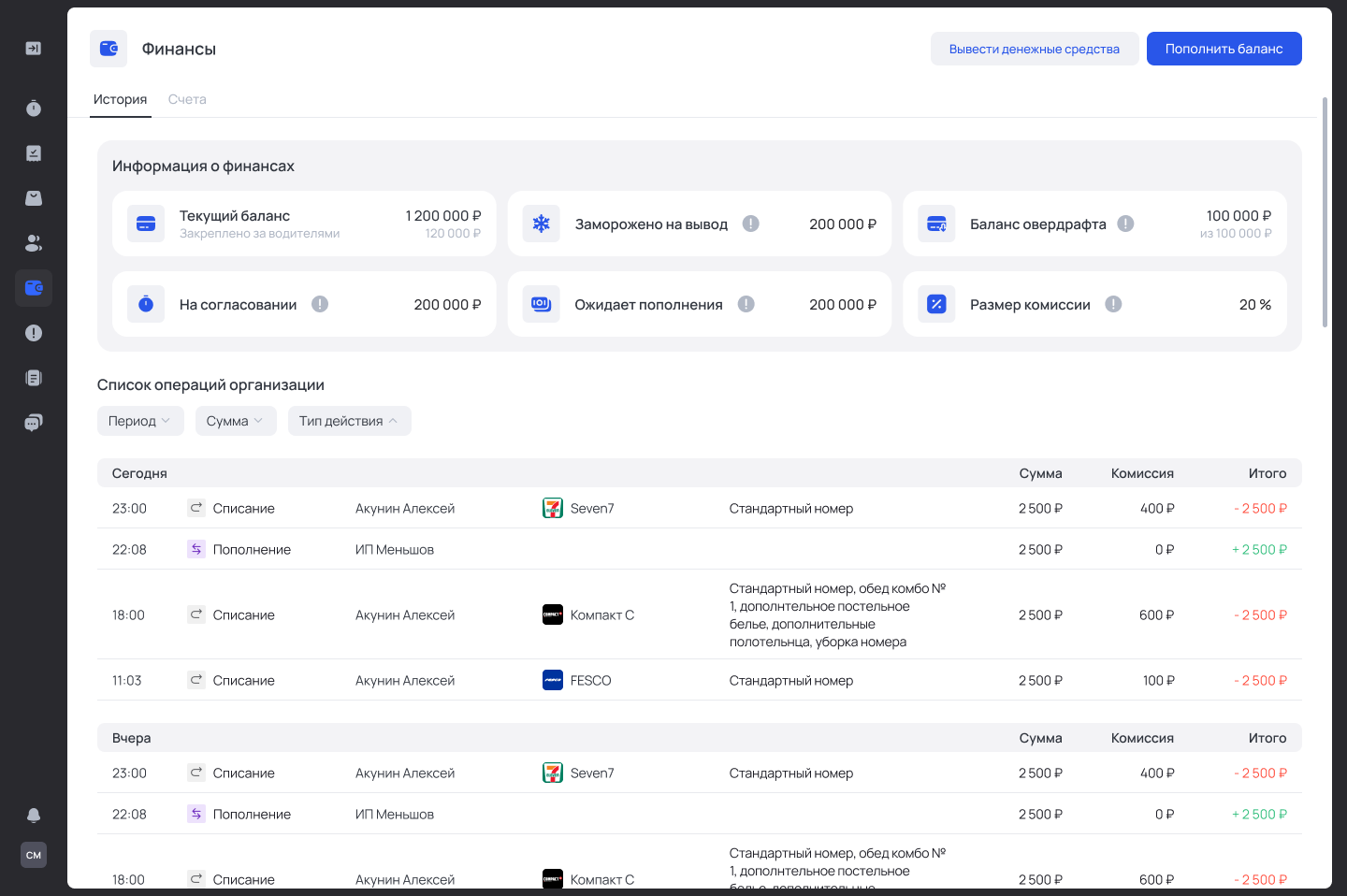The height and width of the screenshot is (896, 1347).
Task: Show info tooltip for Размер комиссии
Action: coord(1113,304)
